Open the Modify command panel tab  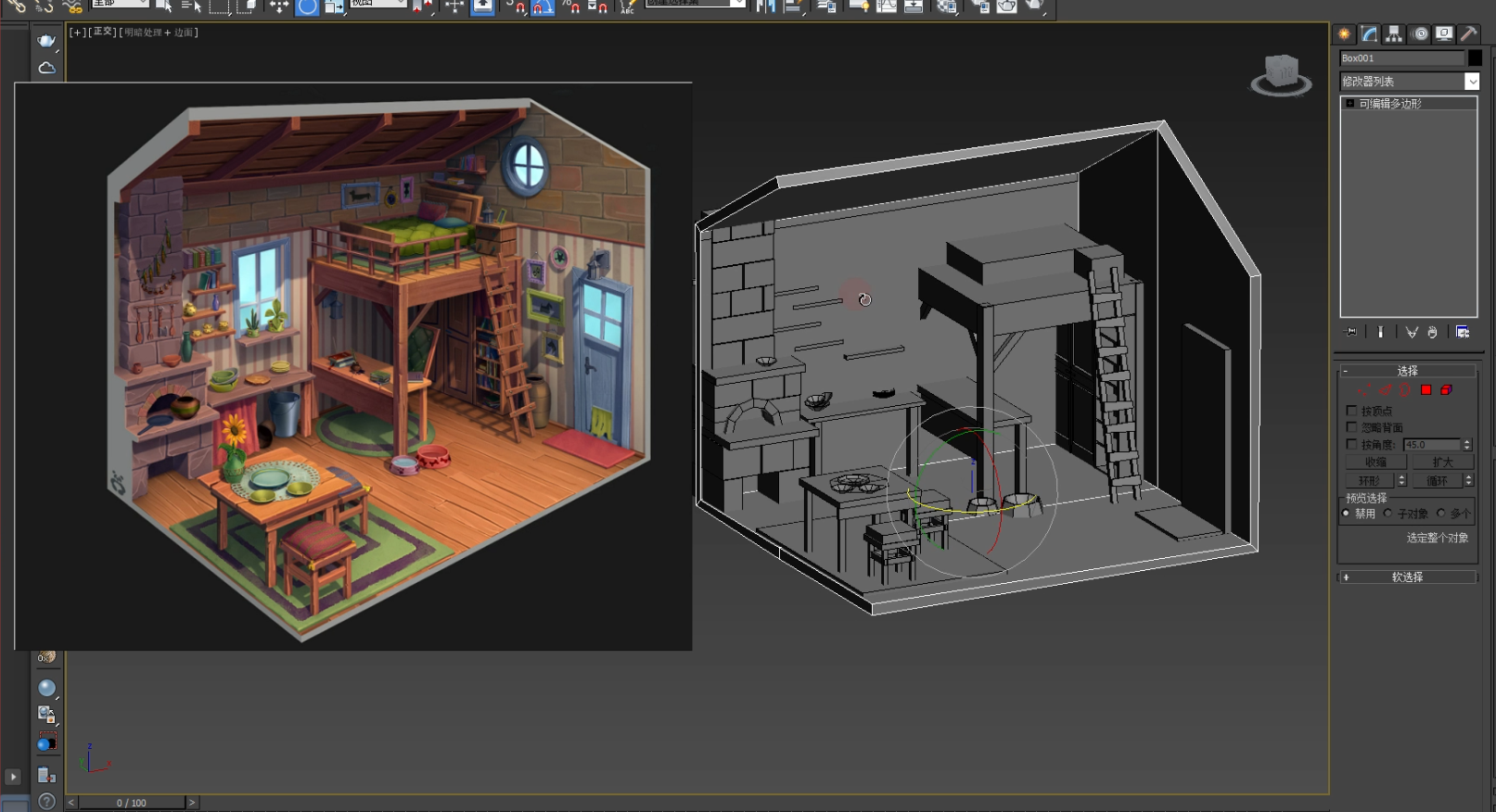[x=1369, y=34]
